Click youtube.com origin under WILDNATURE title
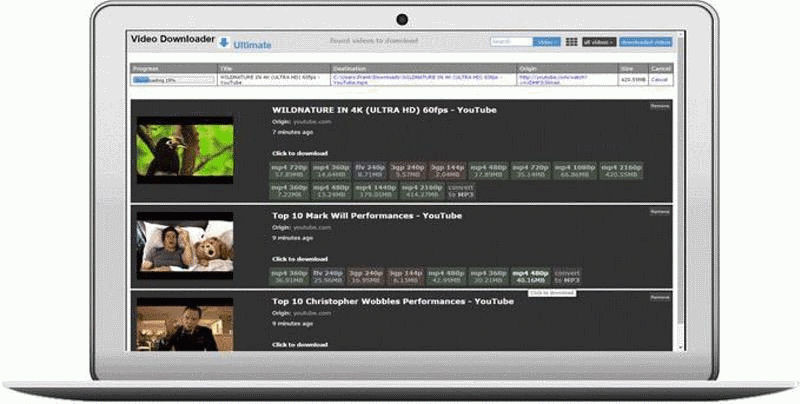The height and width of the screenshot is (404, 800). 312,122
